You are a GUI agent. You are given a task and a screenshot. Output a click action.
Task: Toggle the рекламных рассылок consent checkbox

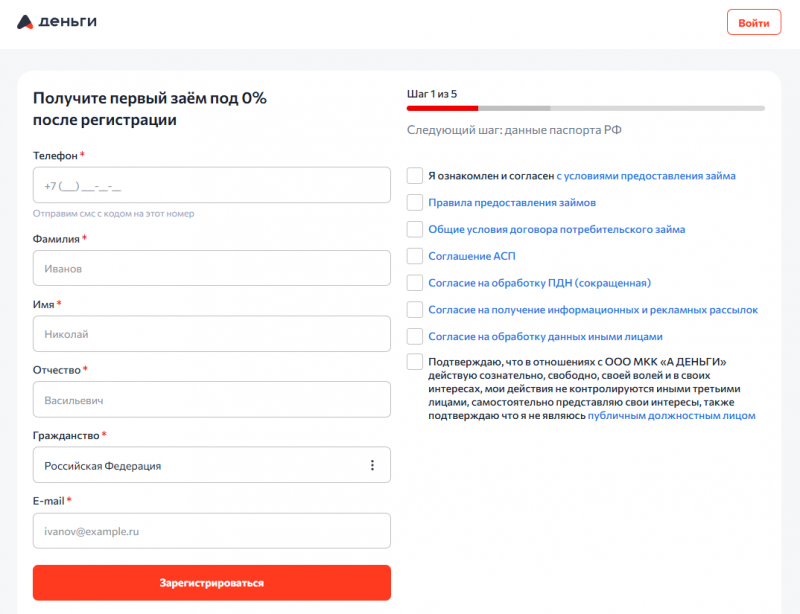[x=415, y=310]
